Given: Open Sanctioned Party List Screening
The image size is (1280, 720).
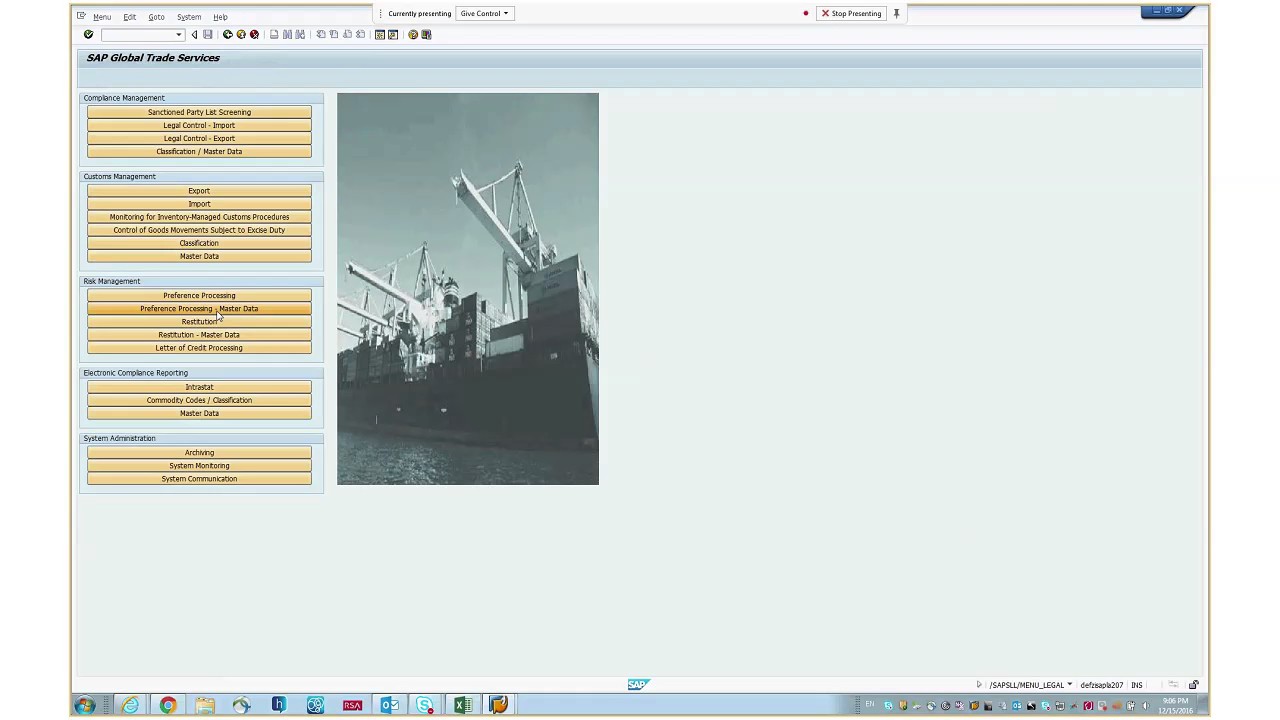Looking at the screenshot, I should point(199,112).
